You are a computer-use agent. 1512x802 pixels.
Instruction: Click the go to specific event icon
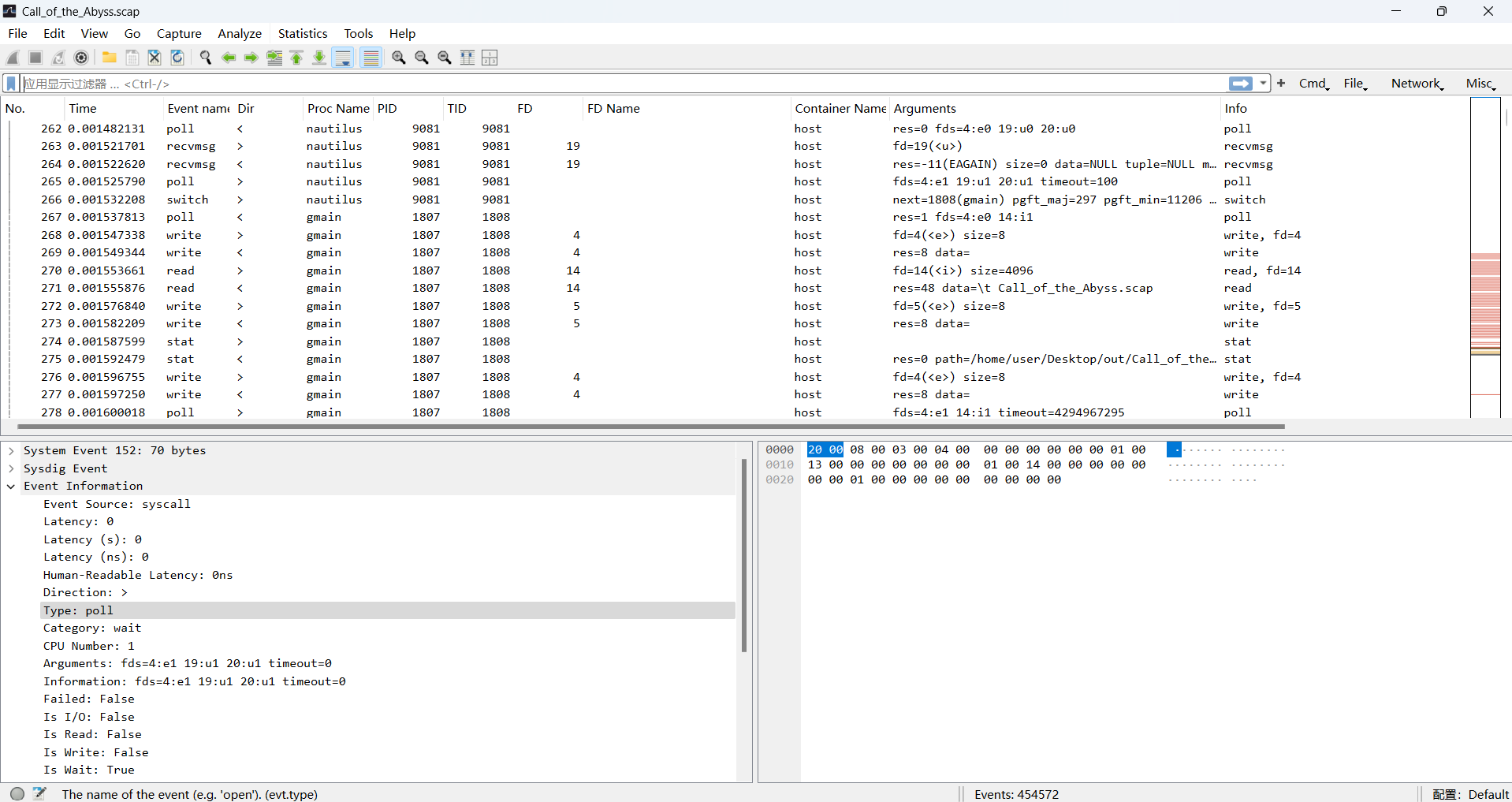274,58
